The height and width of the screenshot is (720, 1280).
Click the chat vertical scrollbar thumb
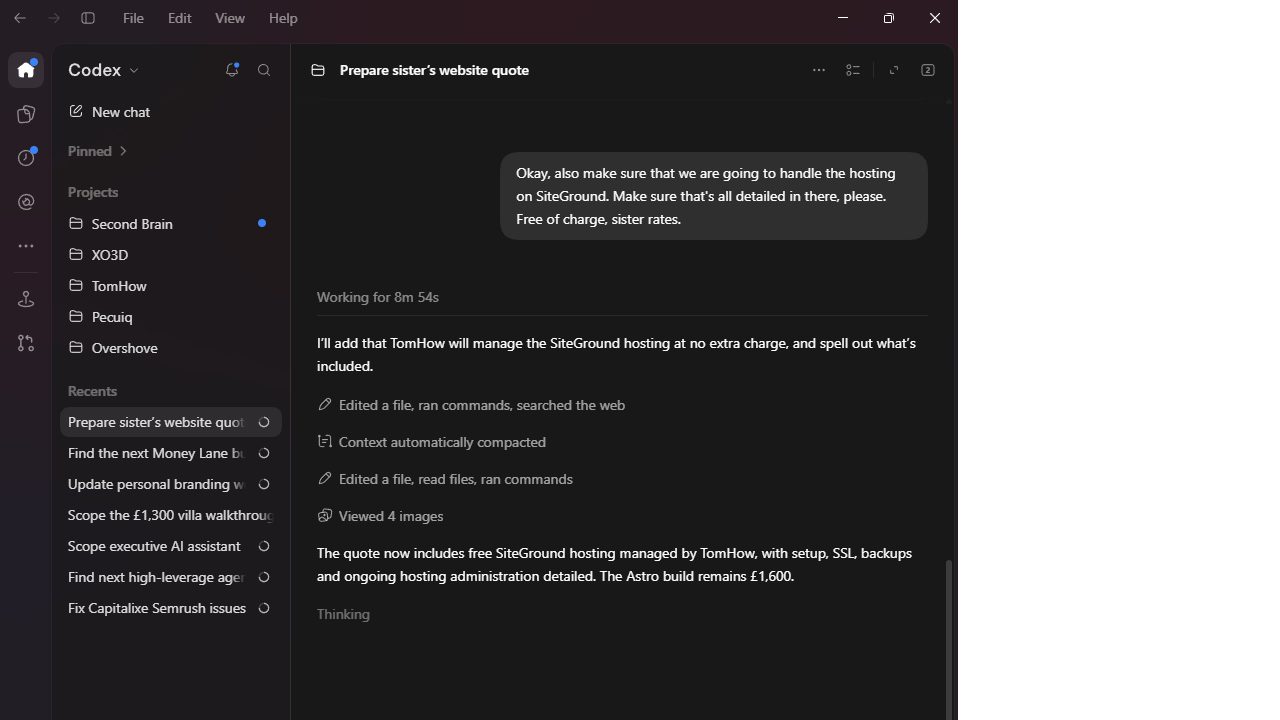(948, 640)
